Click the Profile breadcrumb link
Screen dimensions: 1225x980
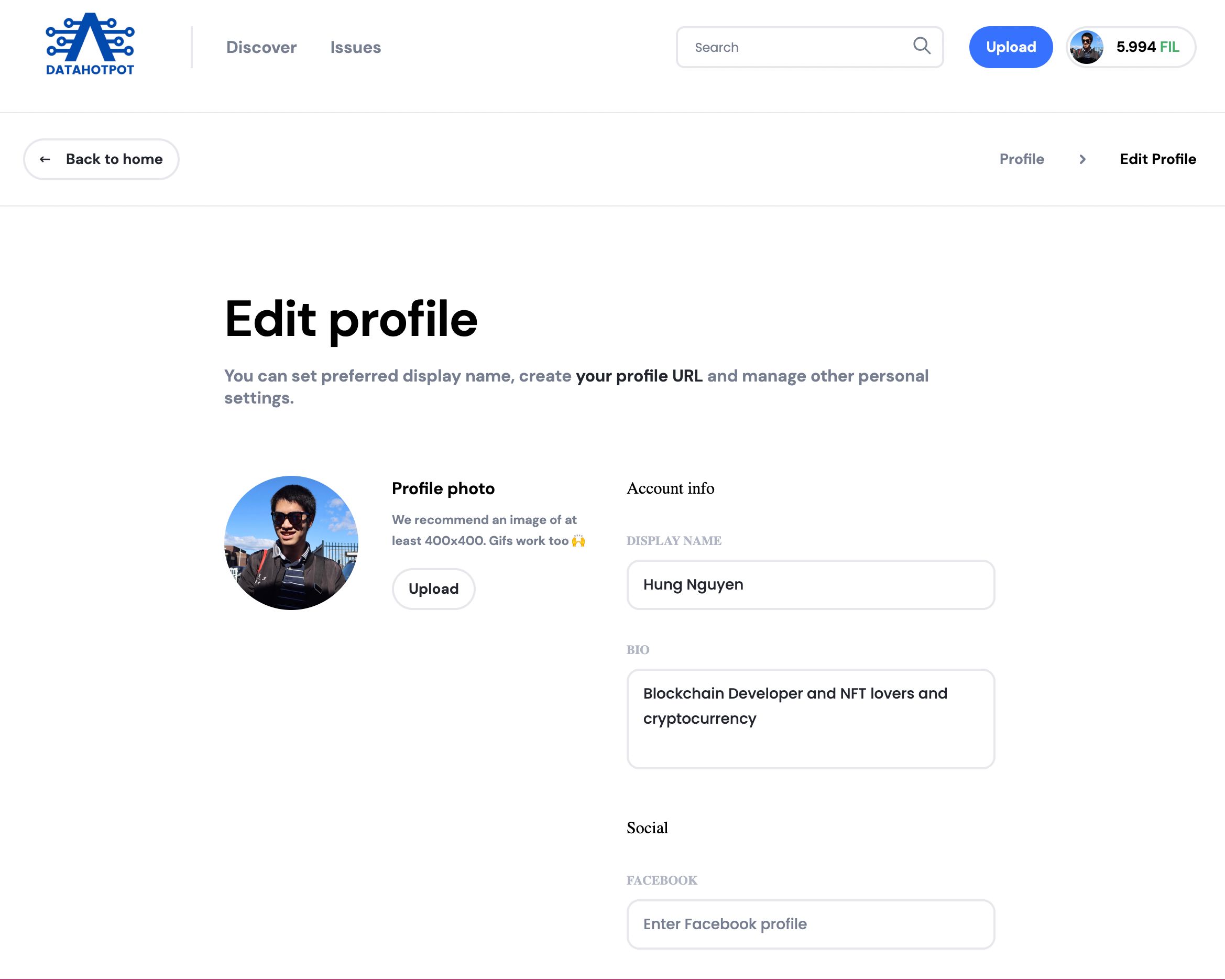1022,158
